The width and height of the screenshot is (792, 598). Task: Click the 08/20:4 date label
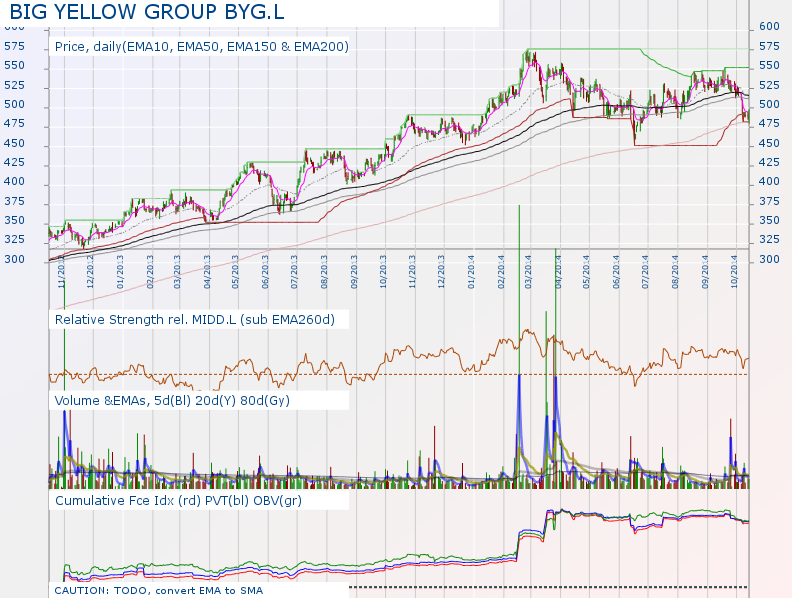tap(675, 272)
